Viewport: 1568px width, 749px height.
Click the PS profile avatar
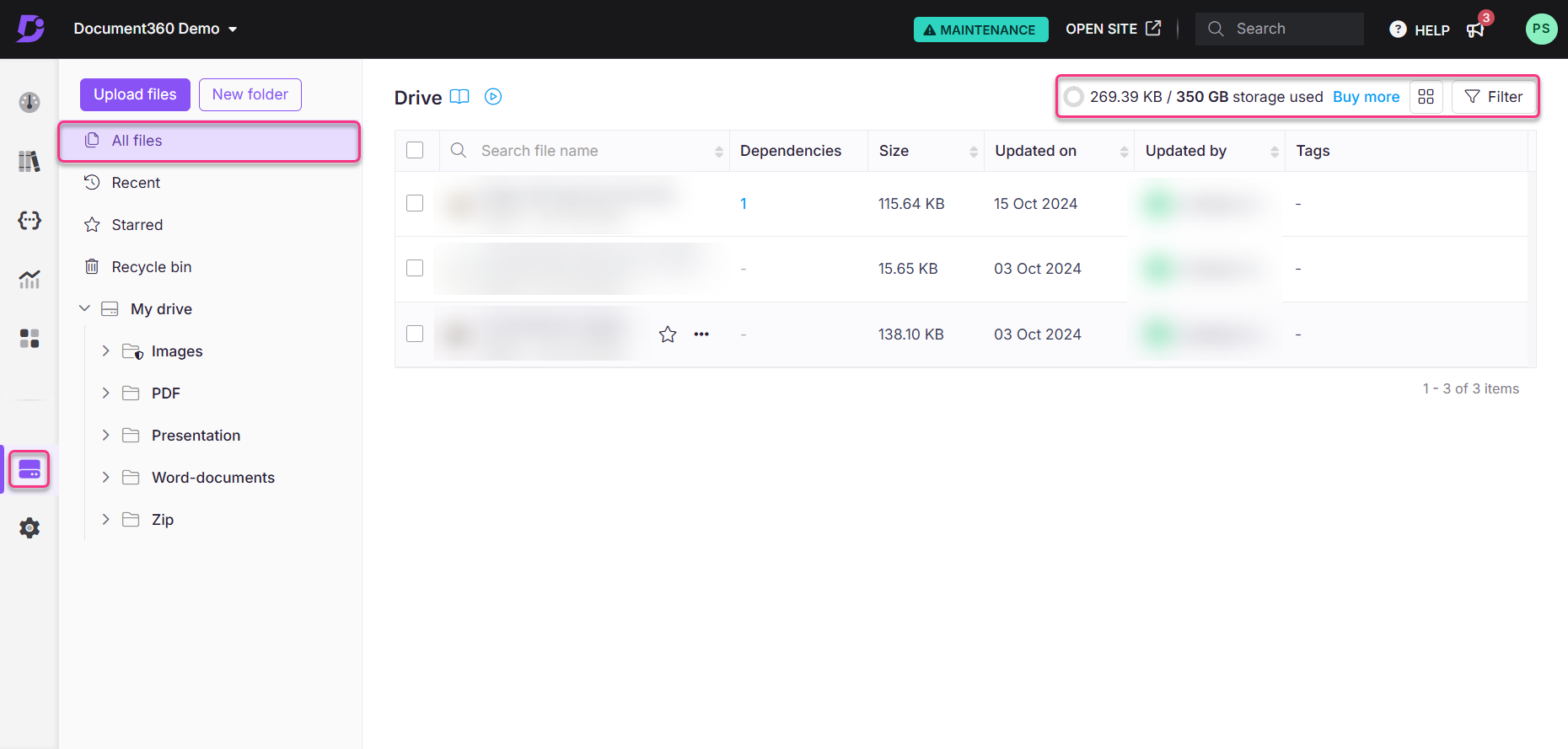pos(1541,29)
